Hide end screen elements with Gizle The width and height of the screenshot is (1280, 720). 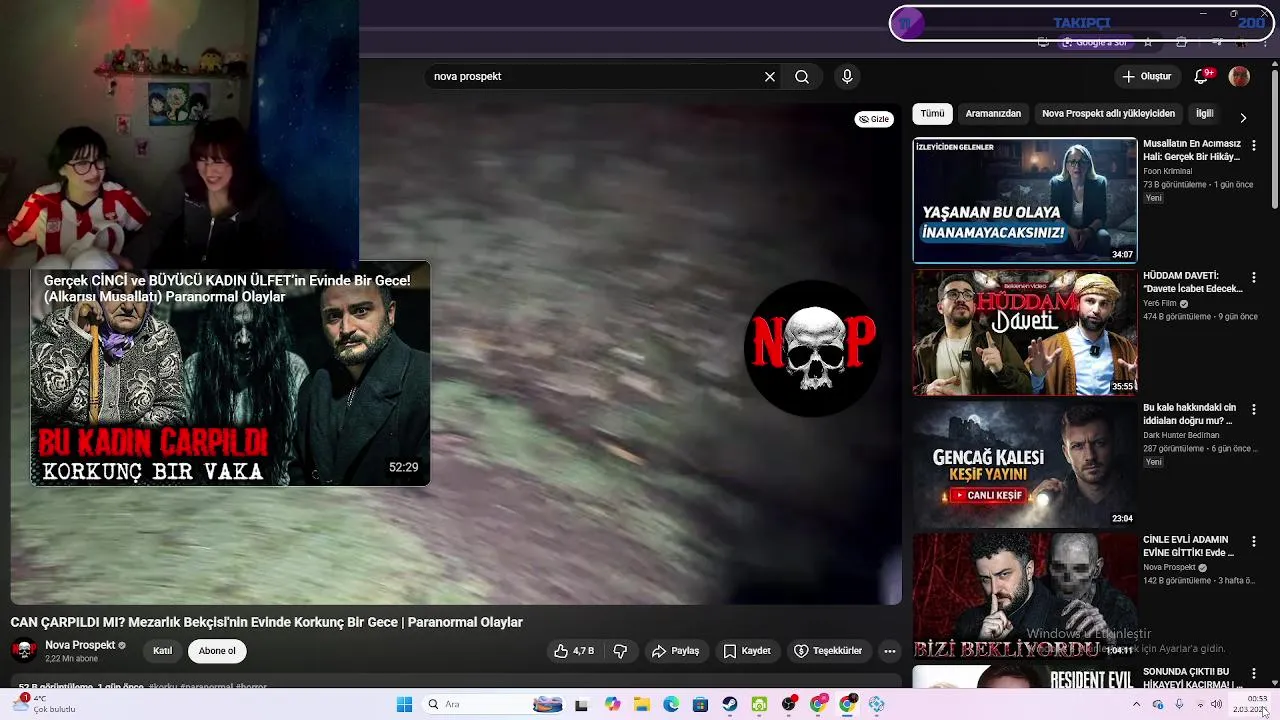[874, 119]
